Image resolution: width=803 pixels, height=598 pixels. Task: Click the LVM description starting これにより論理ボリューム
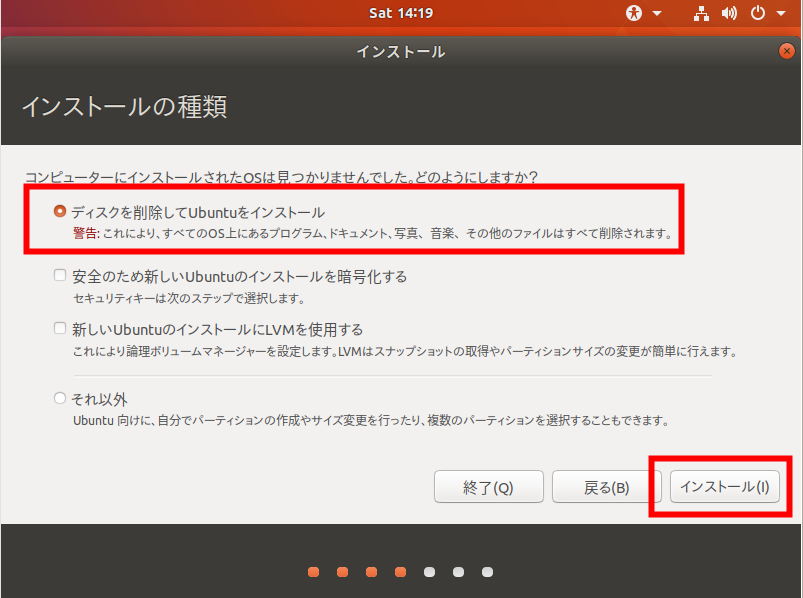(405, 351)
